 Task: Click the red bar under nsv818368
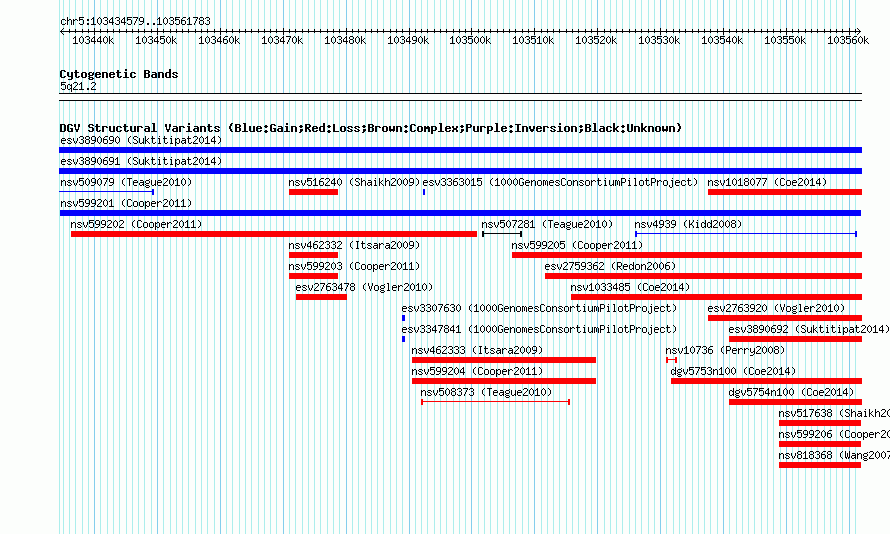pos(820,465)
